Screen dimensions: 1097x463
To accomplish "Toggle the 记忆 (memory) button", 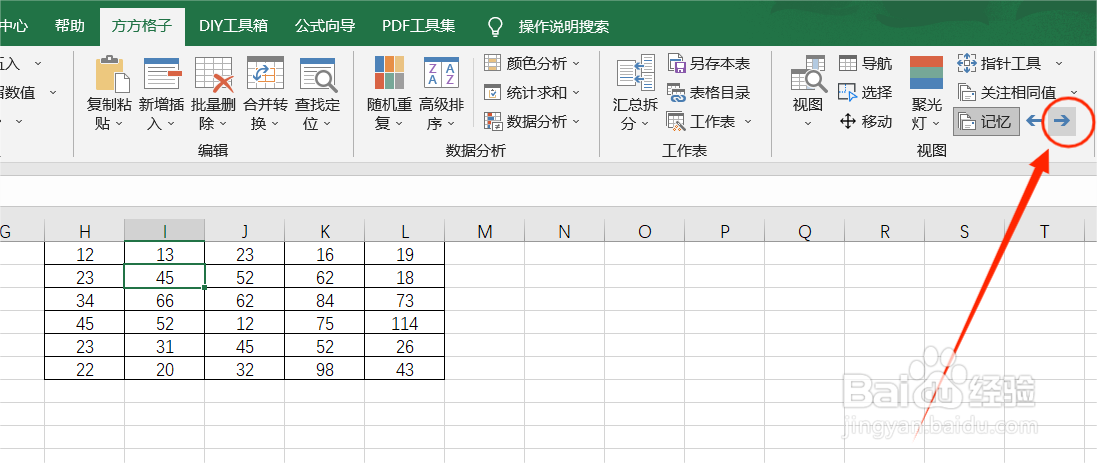I will (x=985, y=122).
